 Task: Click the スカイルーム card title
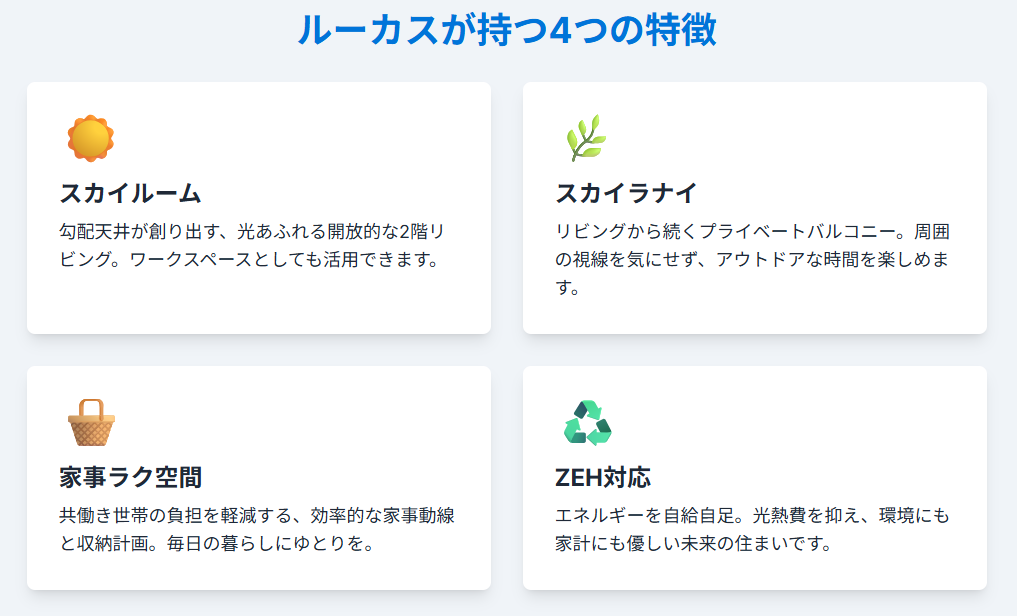131,193
